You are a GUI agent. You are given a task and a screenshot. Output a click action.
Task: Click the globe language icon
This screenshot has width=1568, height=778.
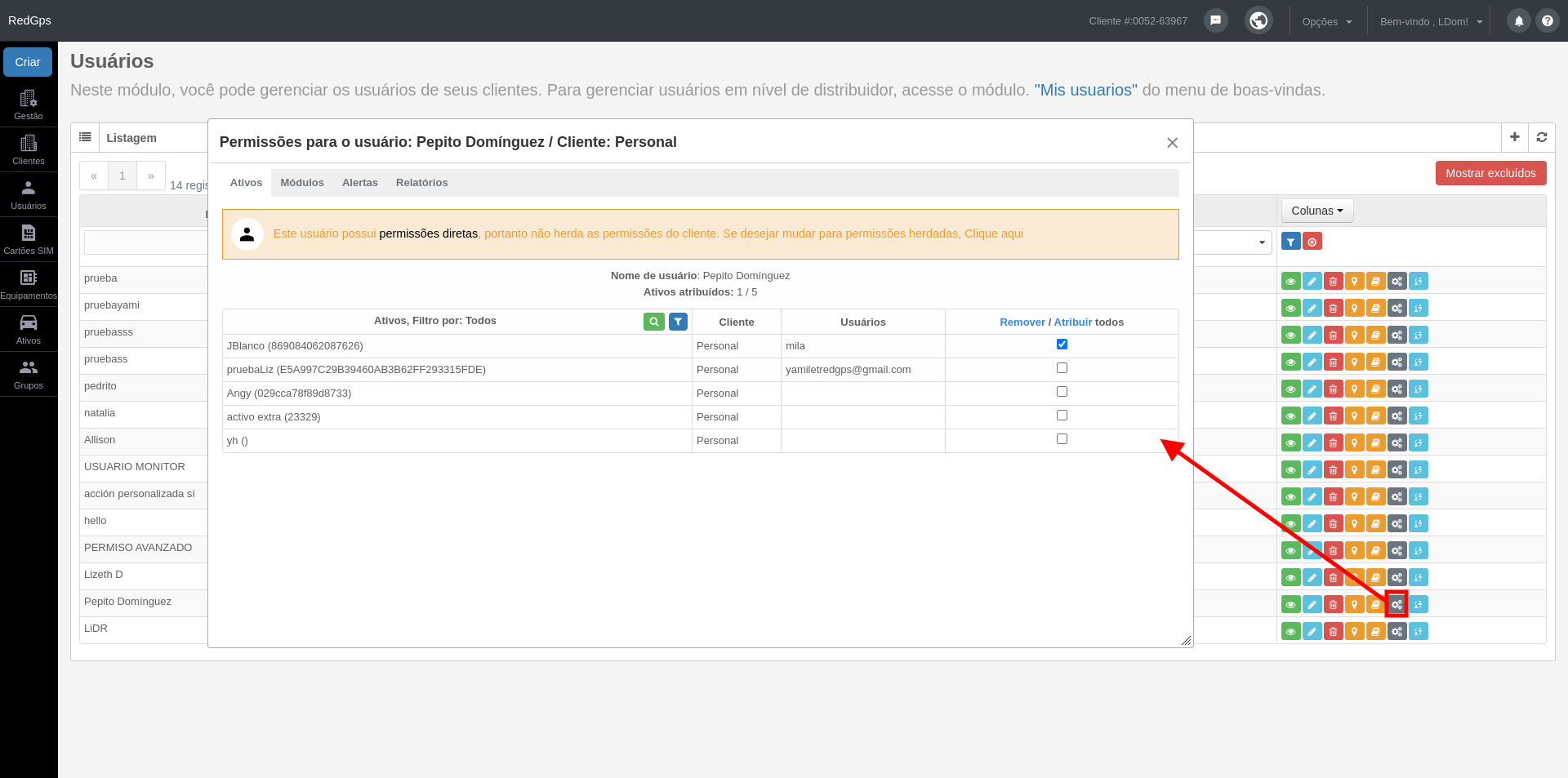pos(1259,20)
